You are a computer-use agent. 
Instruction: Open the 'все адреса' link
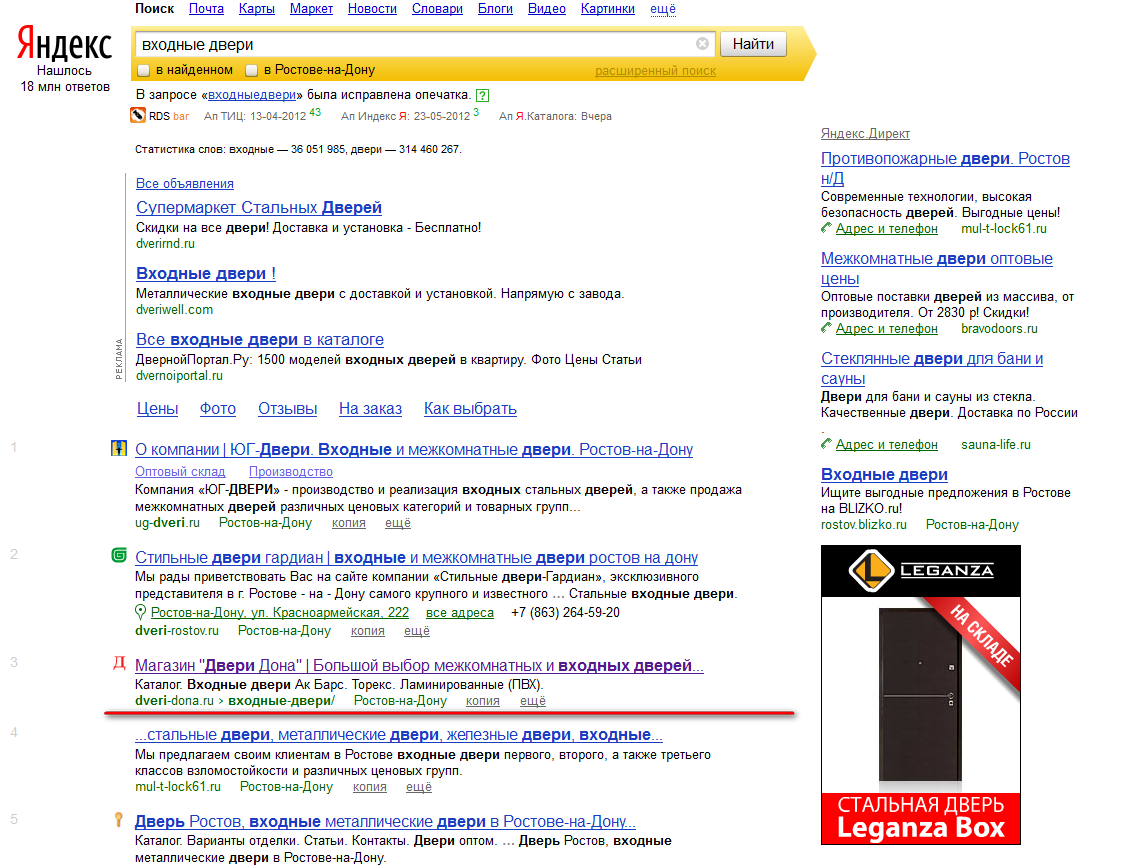tap(459, 613)
